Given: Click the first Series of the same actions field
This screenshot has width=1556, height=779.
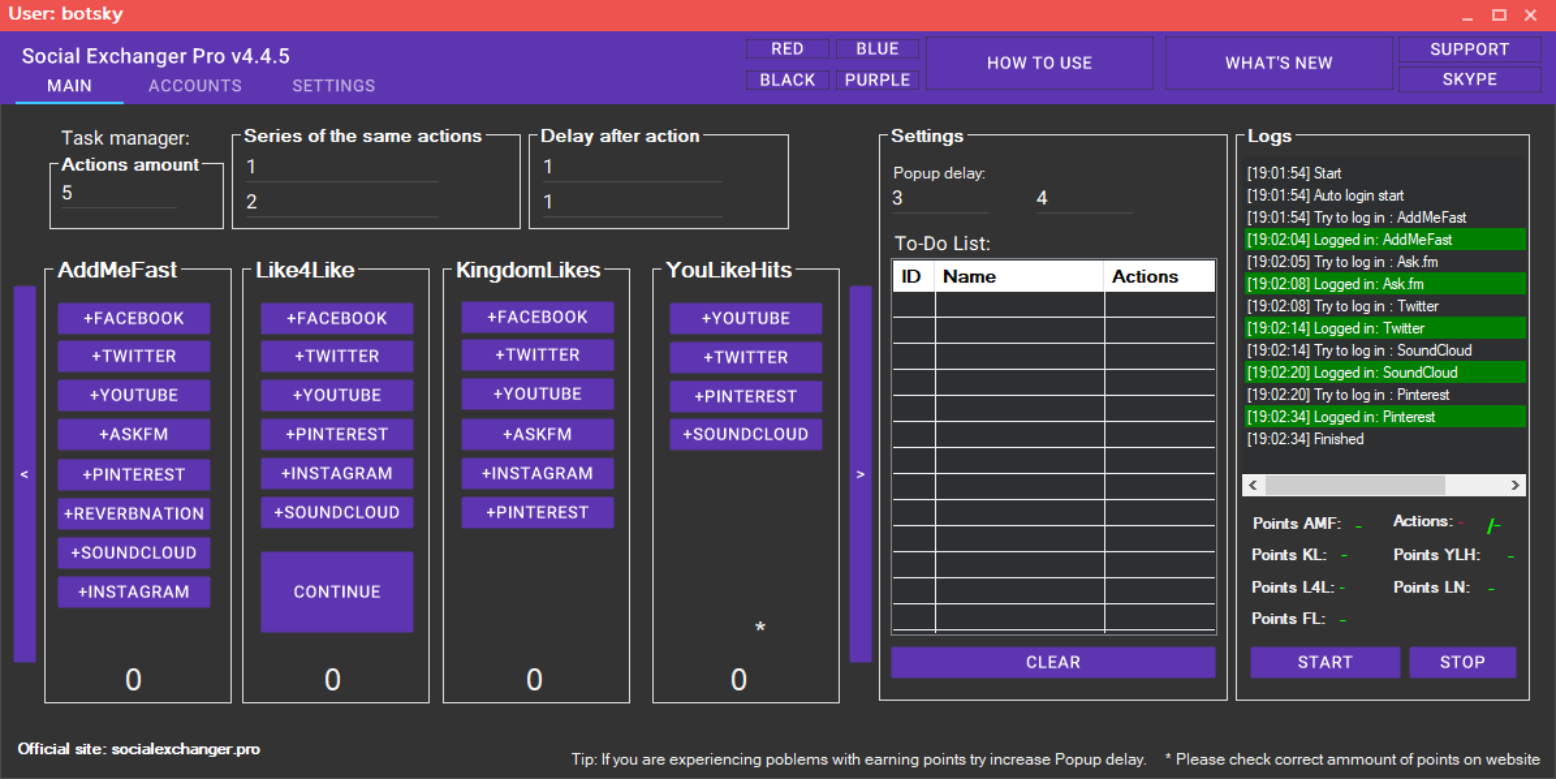Looking at the screenshot, I should [341, 167].
